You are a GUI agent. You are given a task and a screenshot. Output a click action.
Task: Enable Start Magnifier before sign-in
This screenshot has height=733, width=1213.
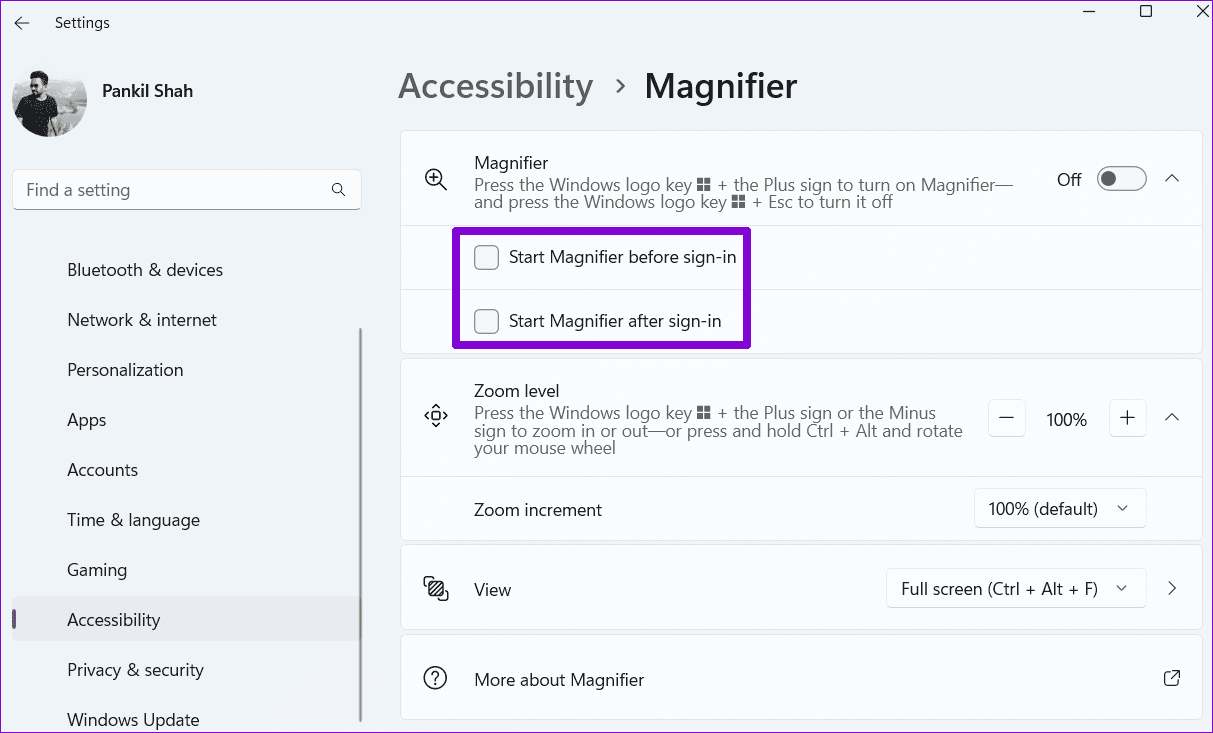coord(486,257)
